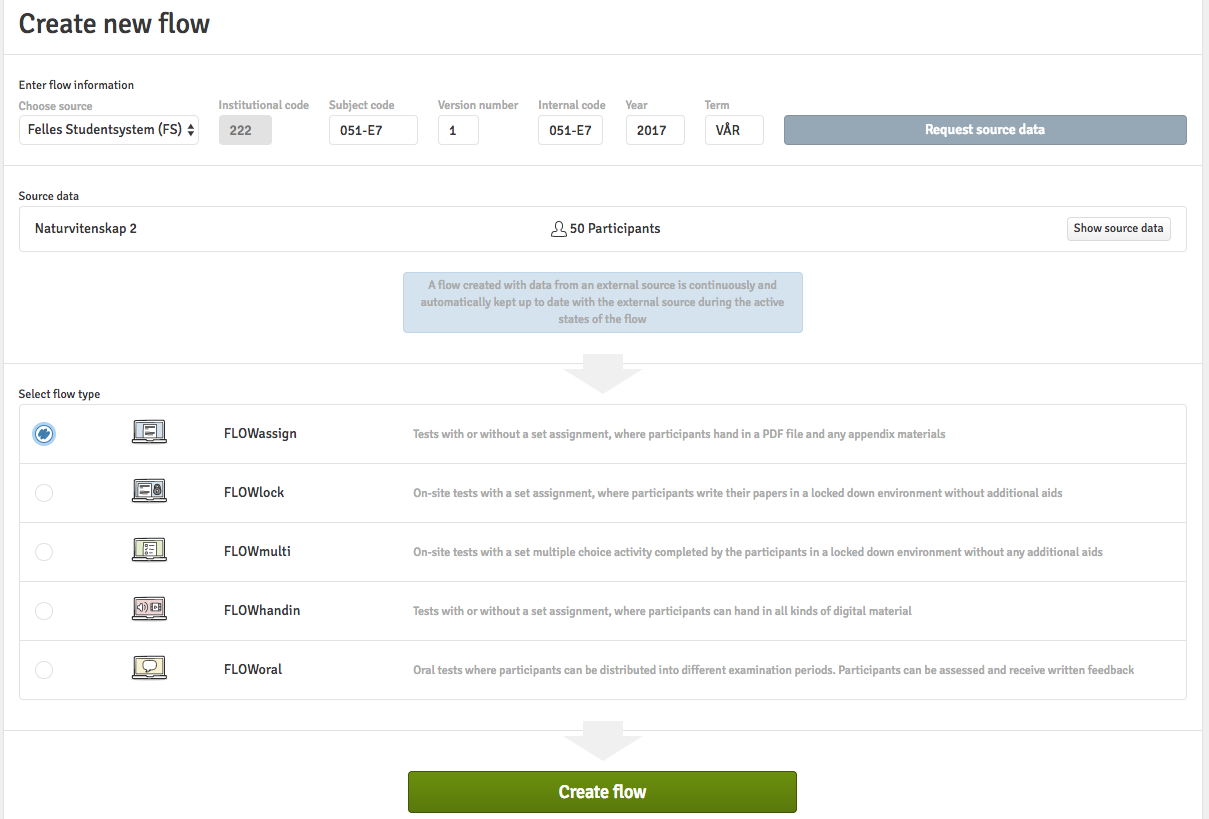Click the Request source data button
This screenshot has height=819, width=1209.
tap(984, 130)
